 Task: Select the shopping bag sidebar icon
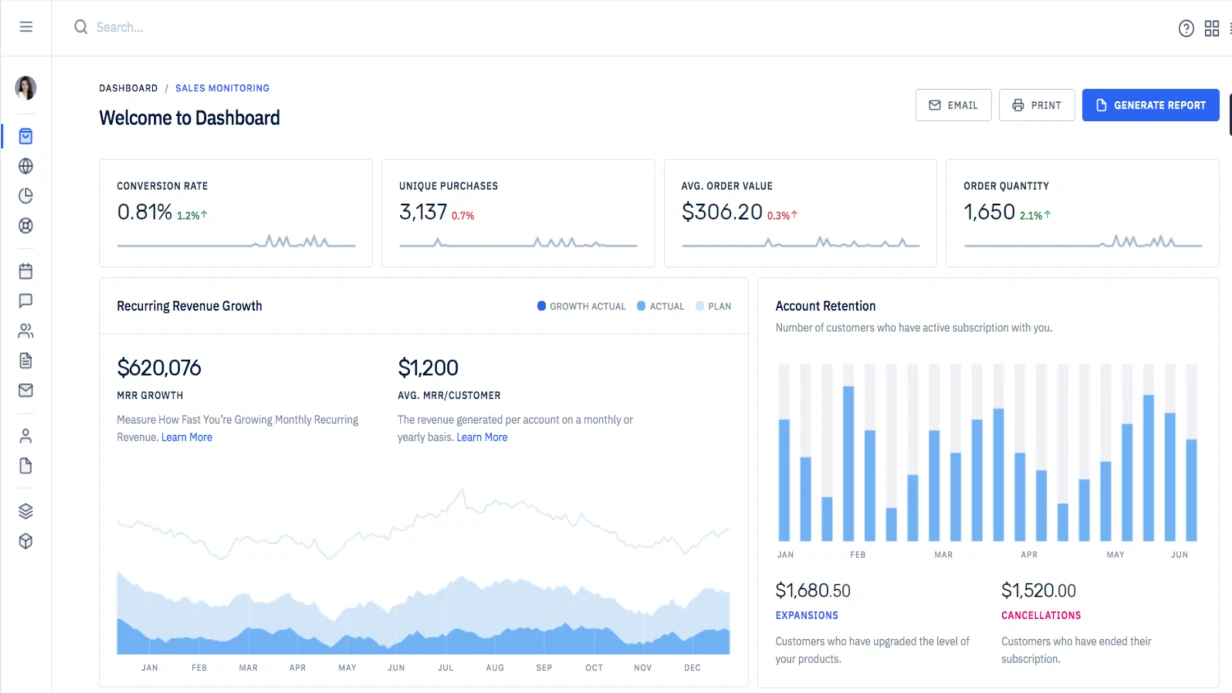point(26,136)
